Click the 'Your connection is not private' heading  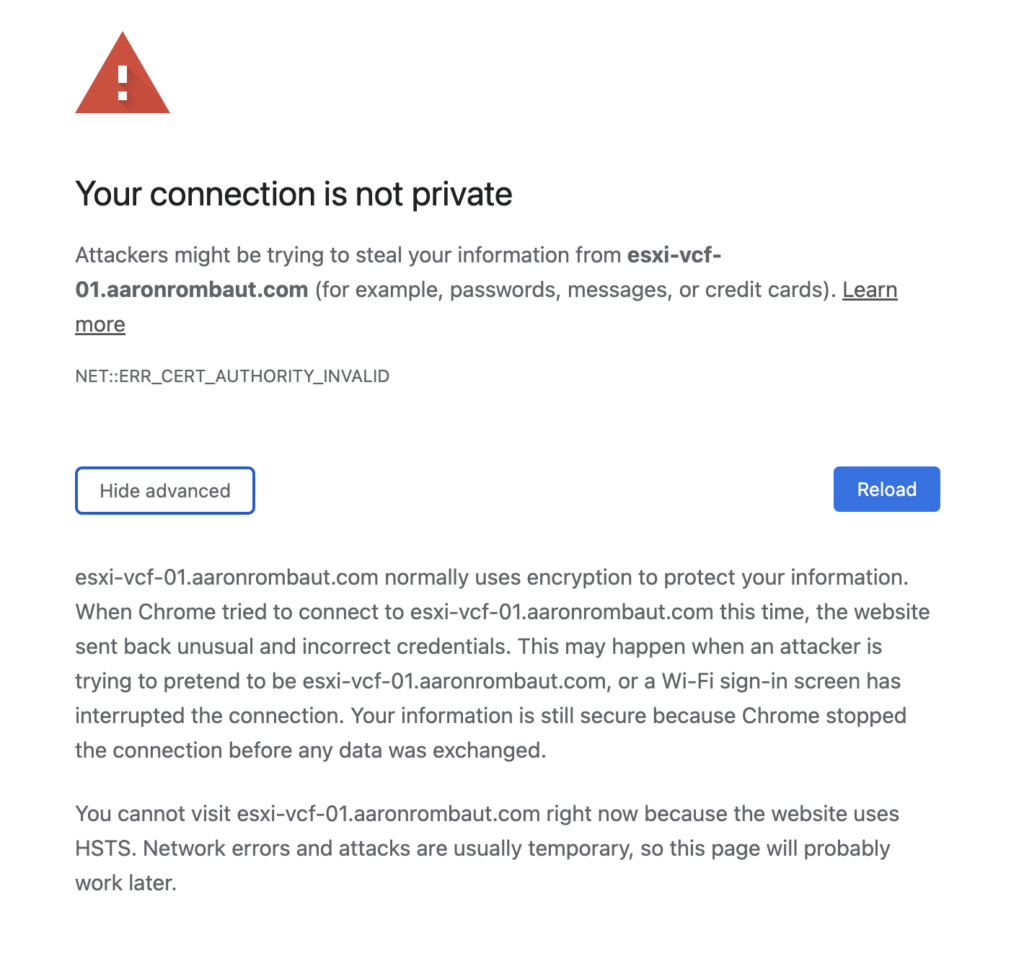[x=294, y=194]
